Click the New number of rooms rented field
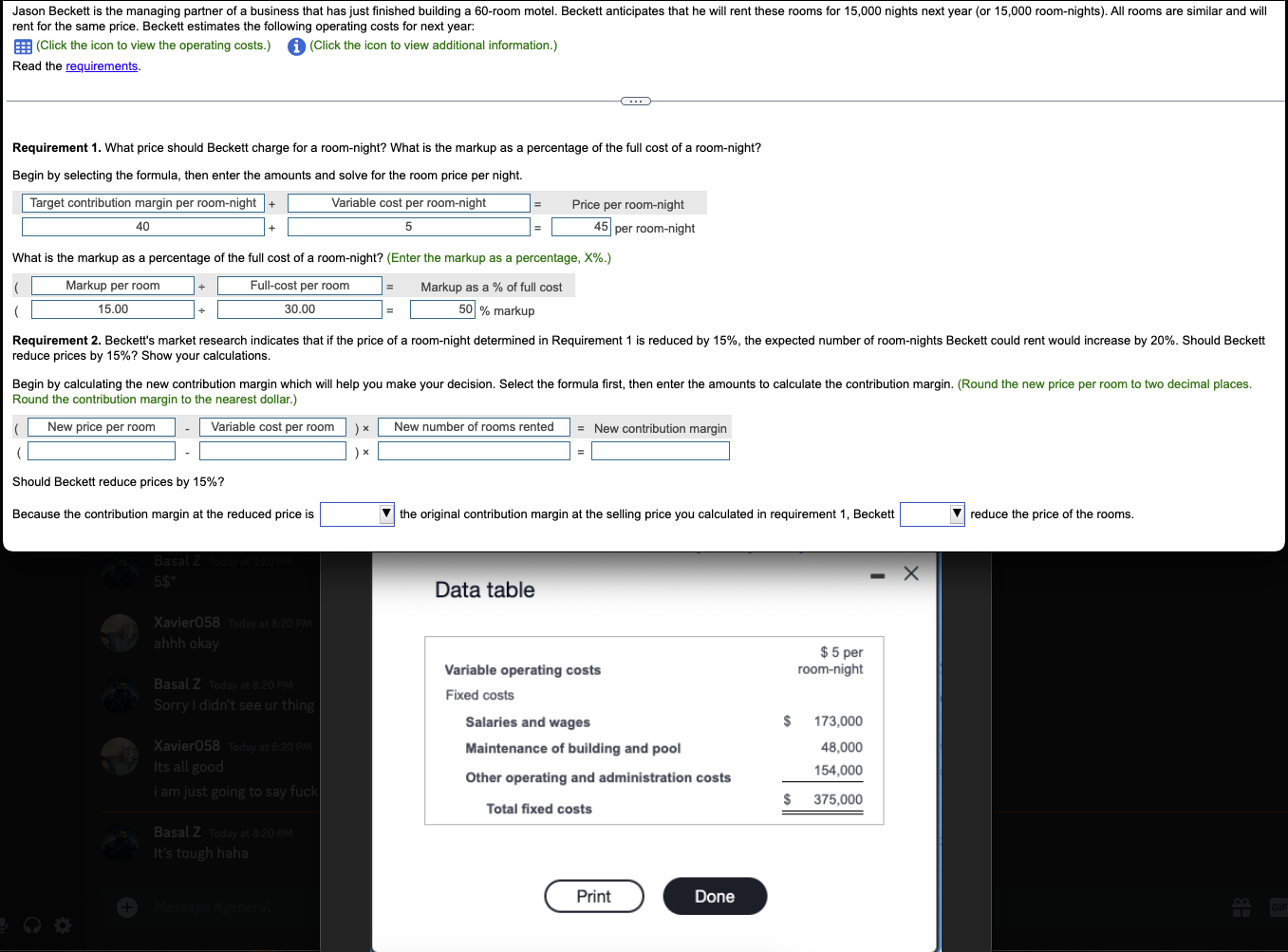Screen dimensions: 1288x952 pos(474,452)
